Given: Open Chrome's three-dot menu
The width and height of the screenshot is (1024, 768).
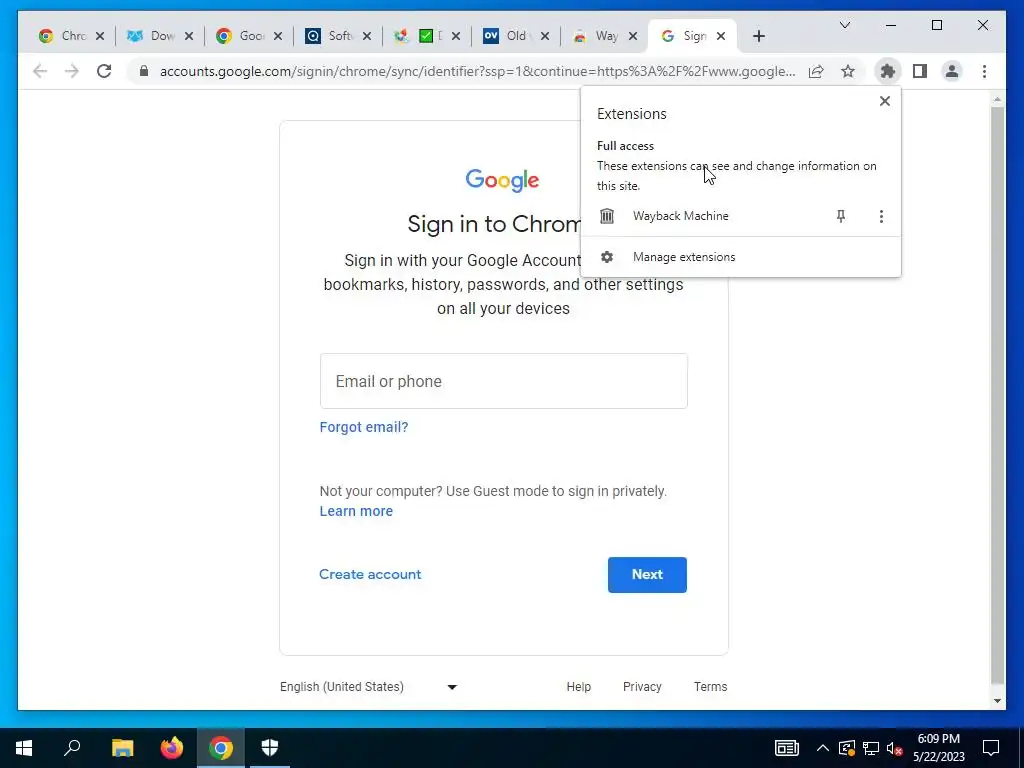Looking at the screenshot, I should point(984,71).
